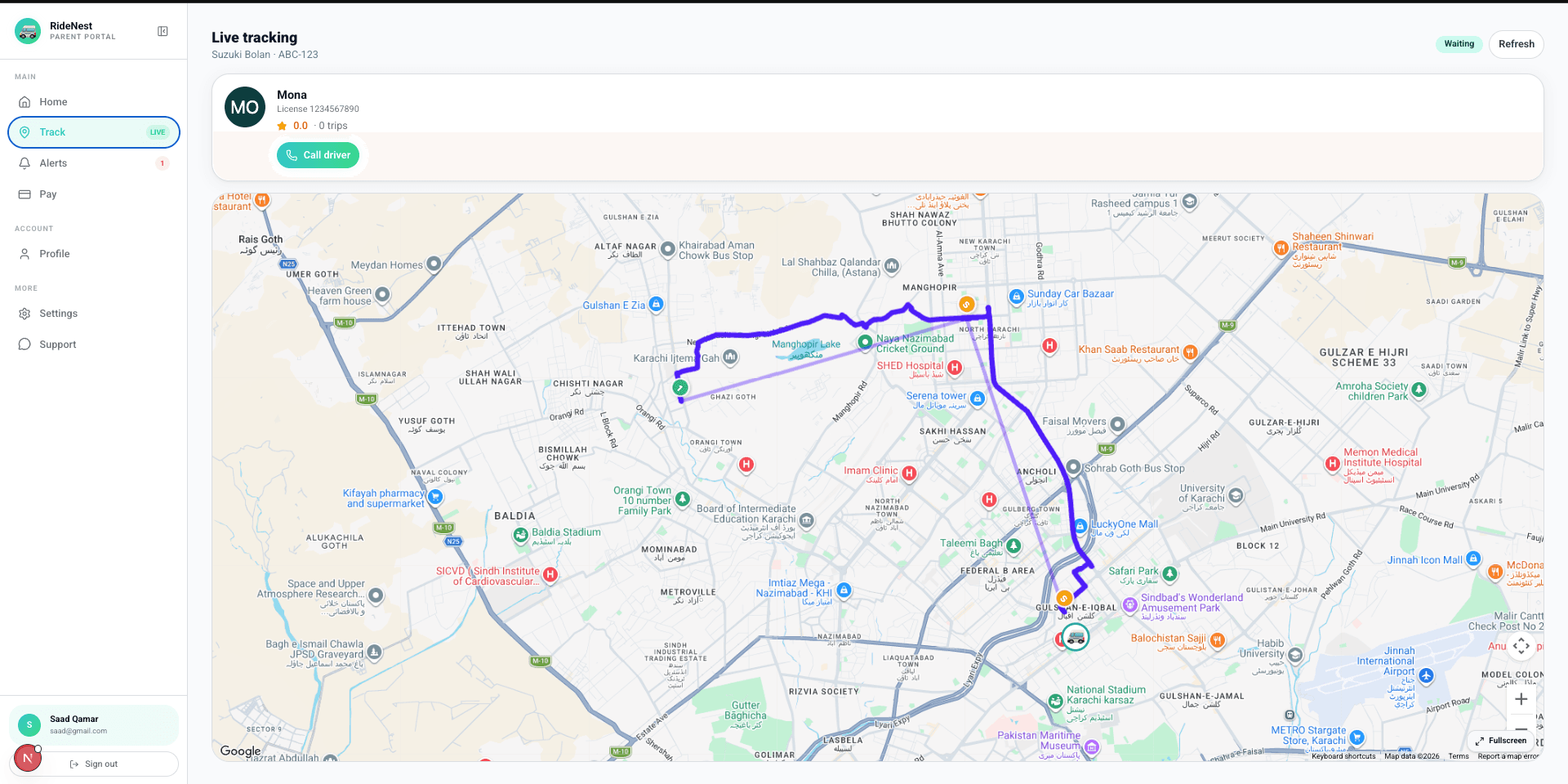This screenshot has height=784, width=1568.
Task: Click the Balochistan Sajji restaurant pin
Action: tap(1218, 640)
